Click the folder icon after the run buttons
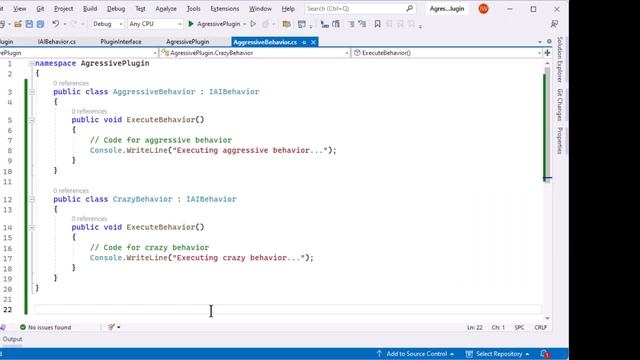Screen dimensions: 640x360 pos(287,24)
